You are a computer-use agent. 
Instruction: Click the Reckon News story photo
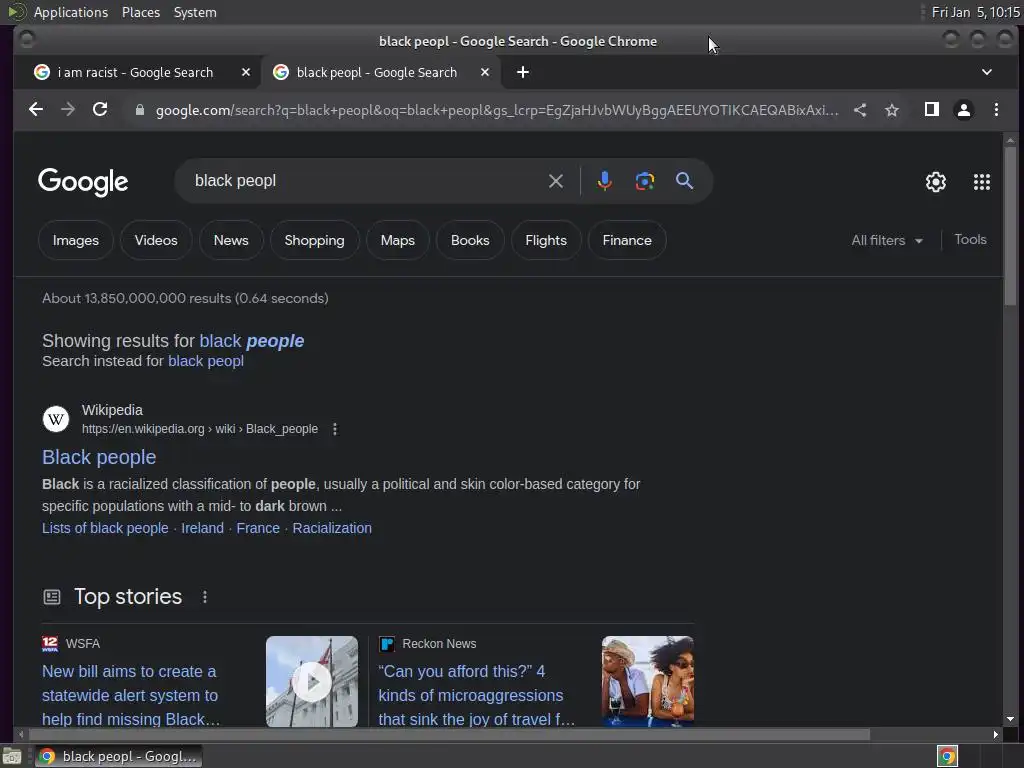click(648, 681)
